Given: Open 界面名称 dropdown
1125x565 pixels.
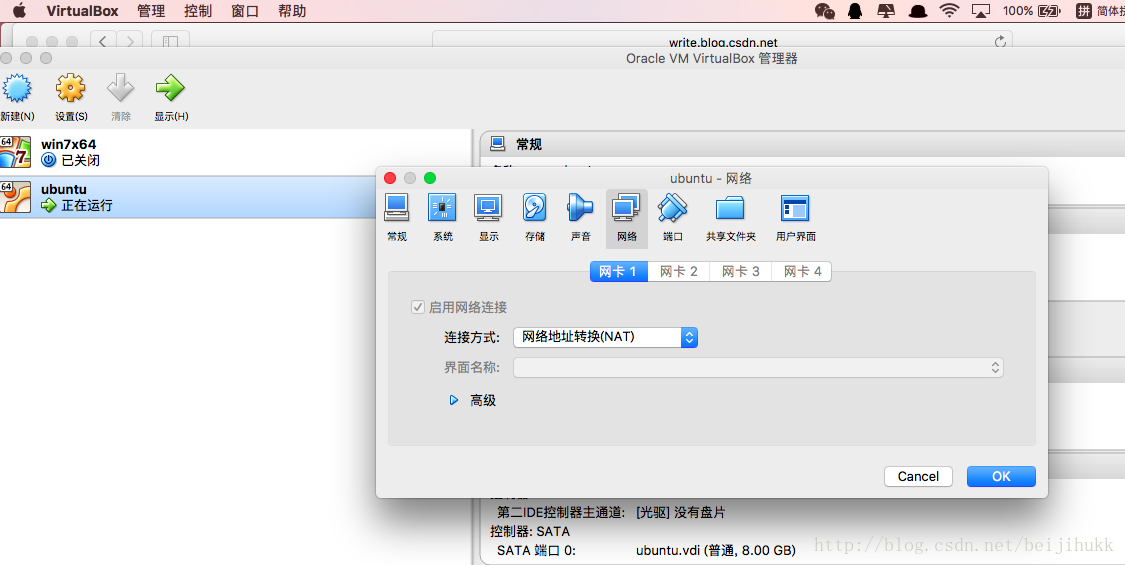Looking at the screenshot, I should click(758, 368).
